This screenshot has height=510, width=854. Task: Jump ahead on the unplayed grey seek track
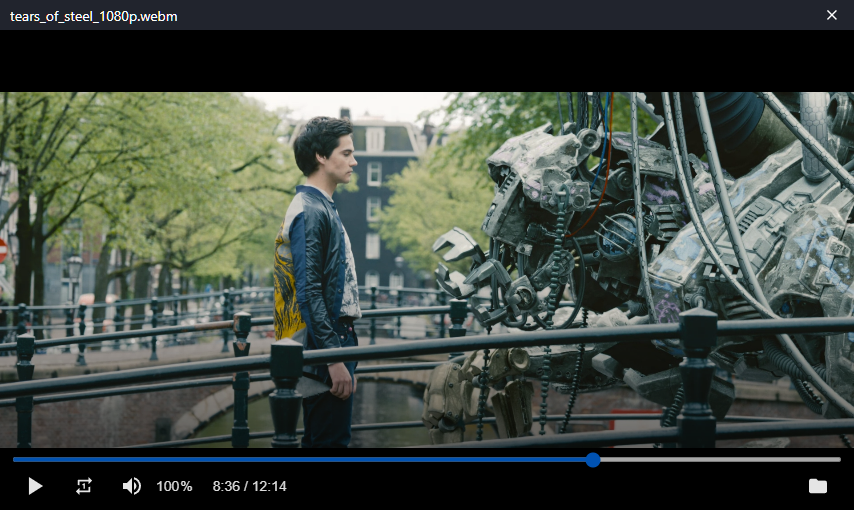click(x=720, y=460)
